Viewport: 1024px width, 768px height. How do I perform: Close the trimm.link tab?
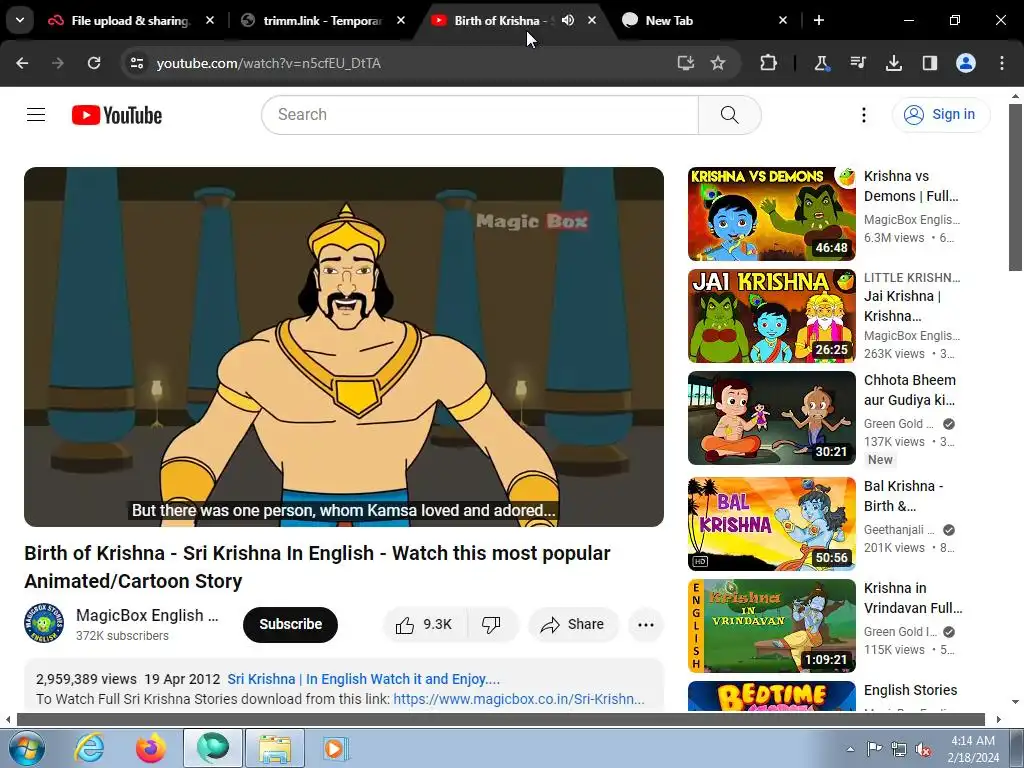pos(401,20)
